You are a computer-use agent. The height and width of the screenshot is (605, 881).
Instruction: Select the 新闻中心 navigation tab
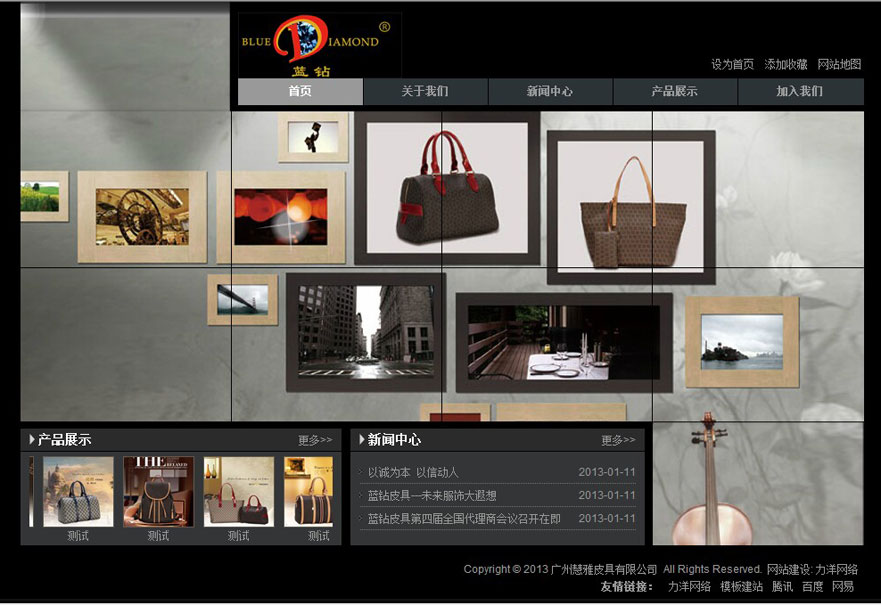(x=550, y=92)
